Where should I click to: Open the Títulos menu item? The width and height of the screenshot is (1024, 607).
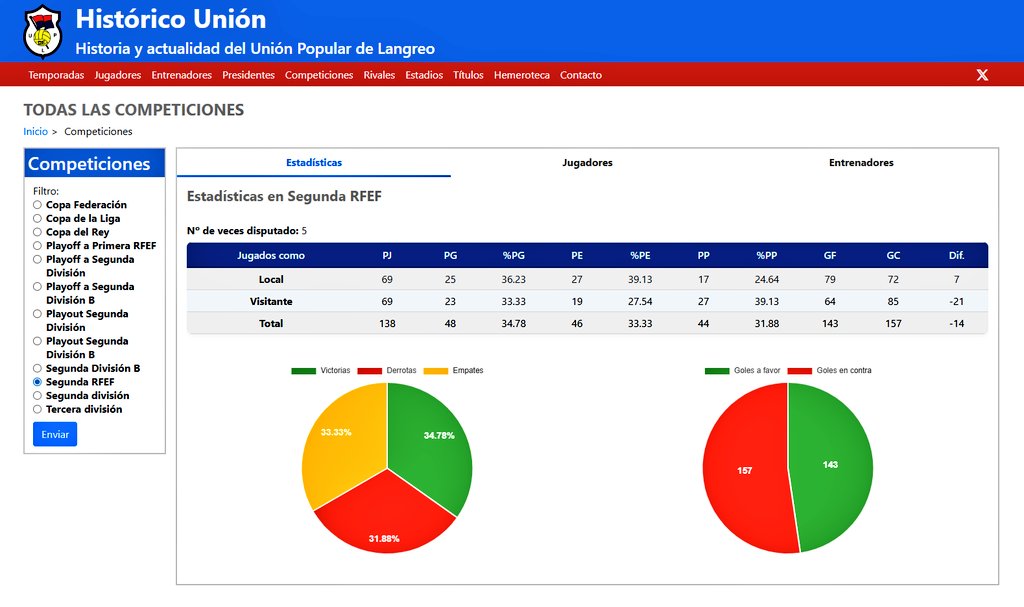468,75
